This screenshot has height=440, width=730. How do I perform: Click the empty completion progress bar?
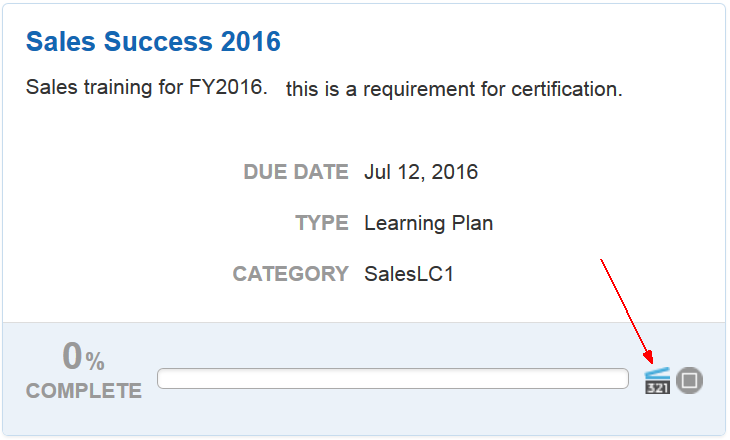392,379
